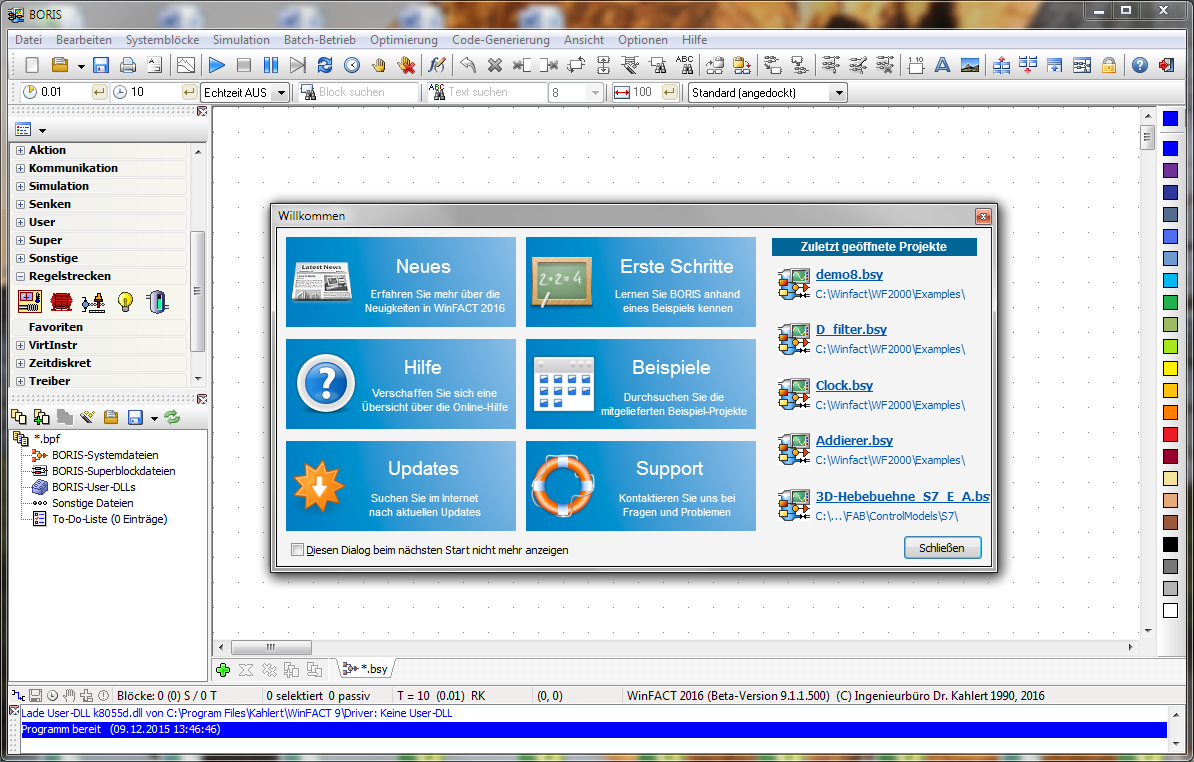
Task: Open the Code-Generierung menu
Action: tap(500, 40)
